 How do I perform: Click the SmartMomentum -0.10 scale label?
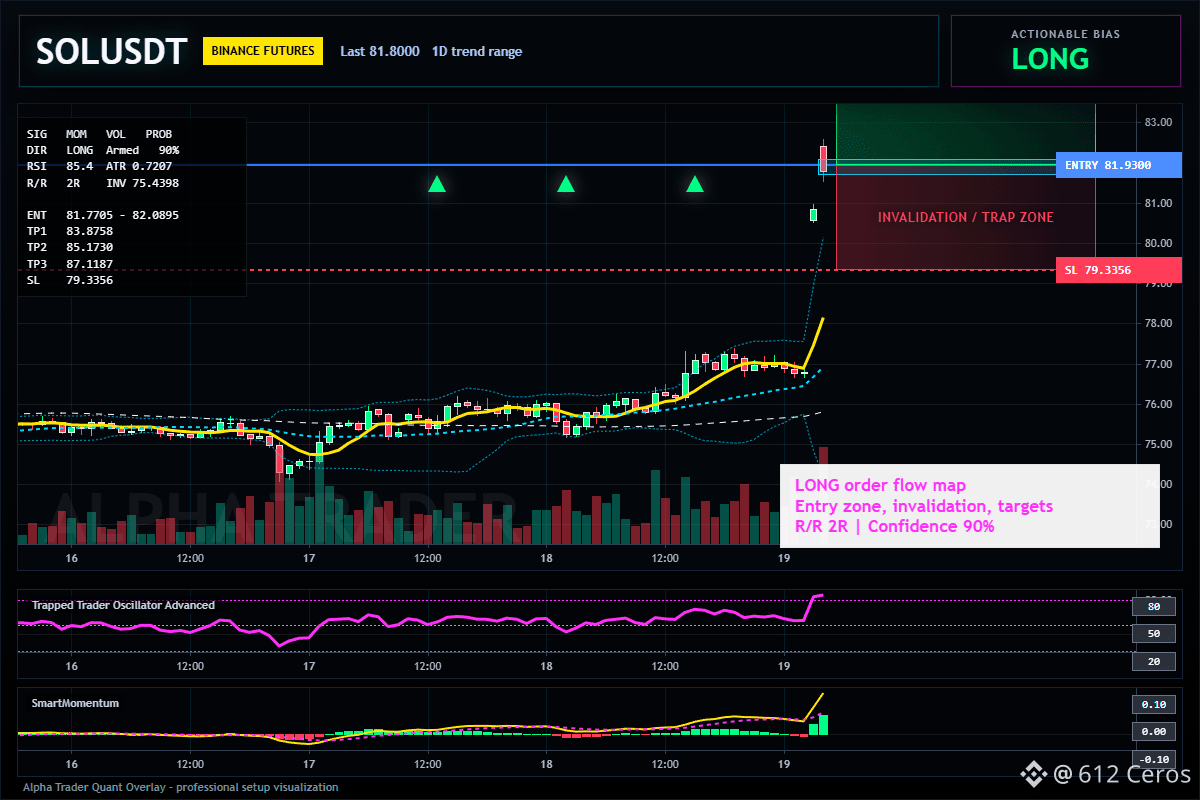click(1153, 759)
